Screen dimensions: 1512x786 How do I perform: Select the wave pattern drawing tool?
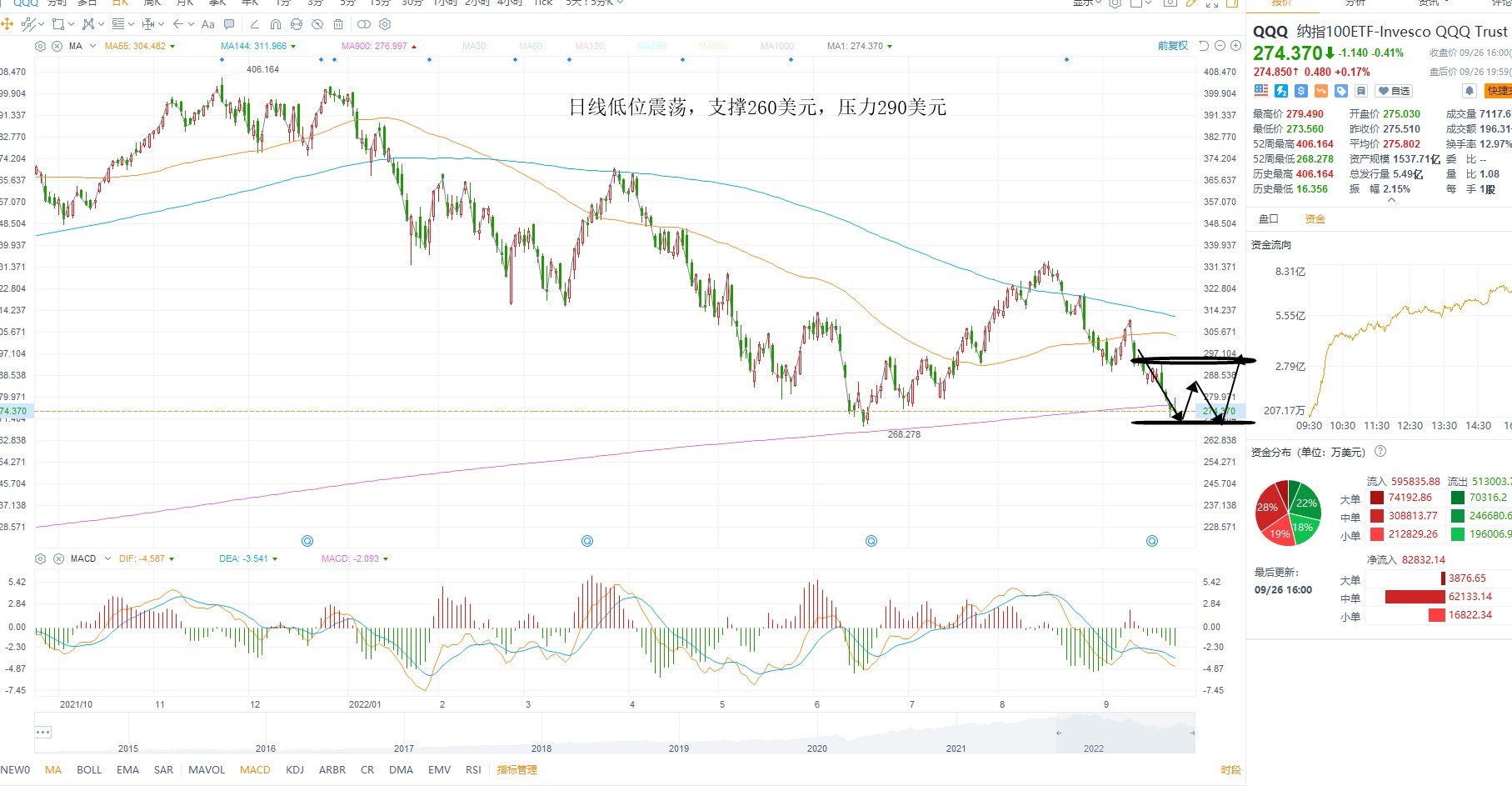[x=88, y=24]
